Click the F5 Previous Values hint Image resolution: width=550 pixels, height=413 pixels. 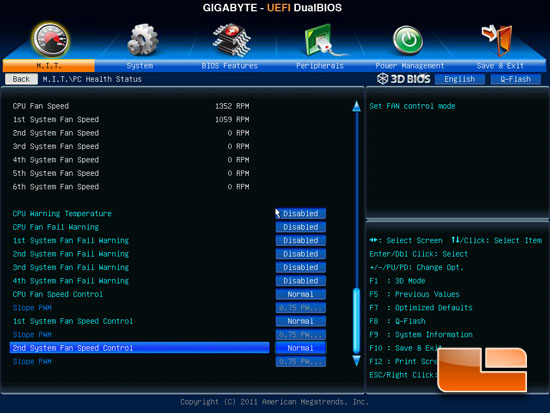click(415, 294)
